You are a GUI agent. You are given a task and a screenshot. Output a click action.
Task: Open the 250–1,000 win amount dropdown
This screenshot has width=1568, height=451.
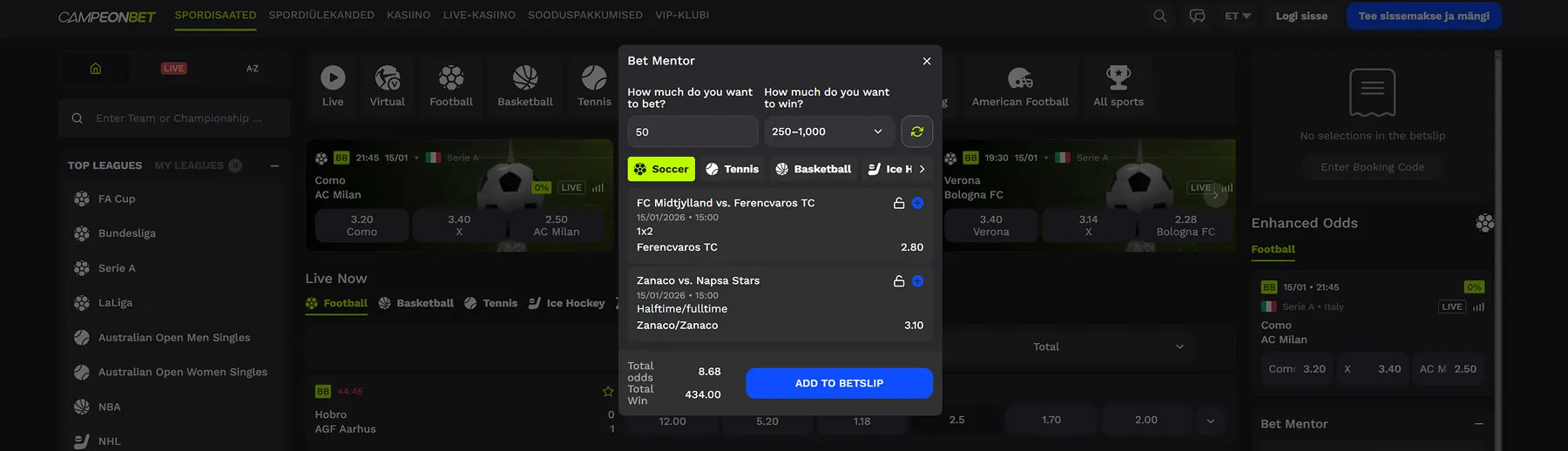click(828, 131)
